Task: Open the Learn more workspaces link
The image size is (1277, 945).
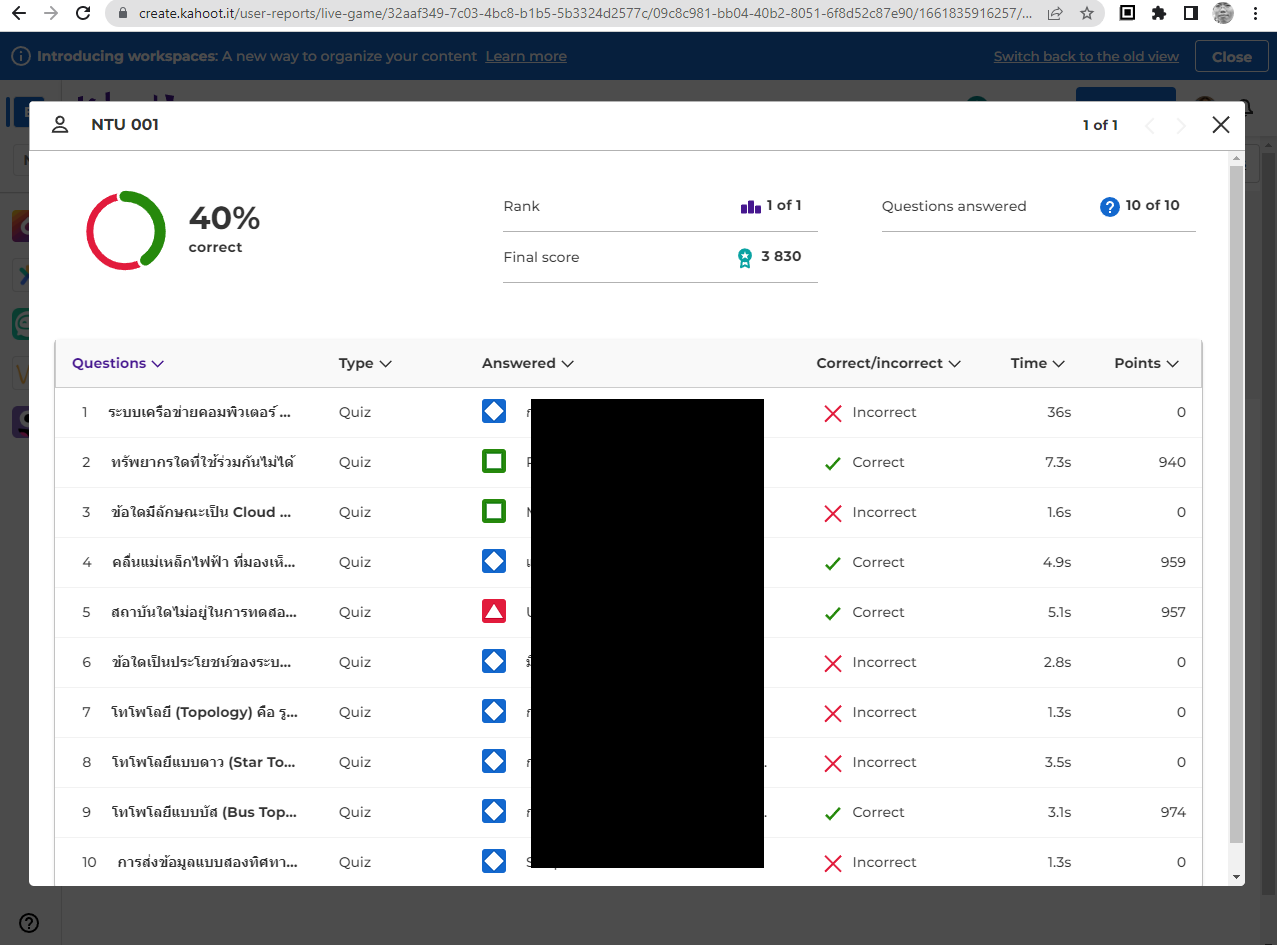Action: click(x=526, y=57)
